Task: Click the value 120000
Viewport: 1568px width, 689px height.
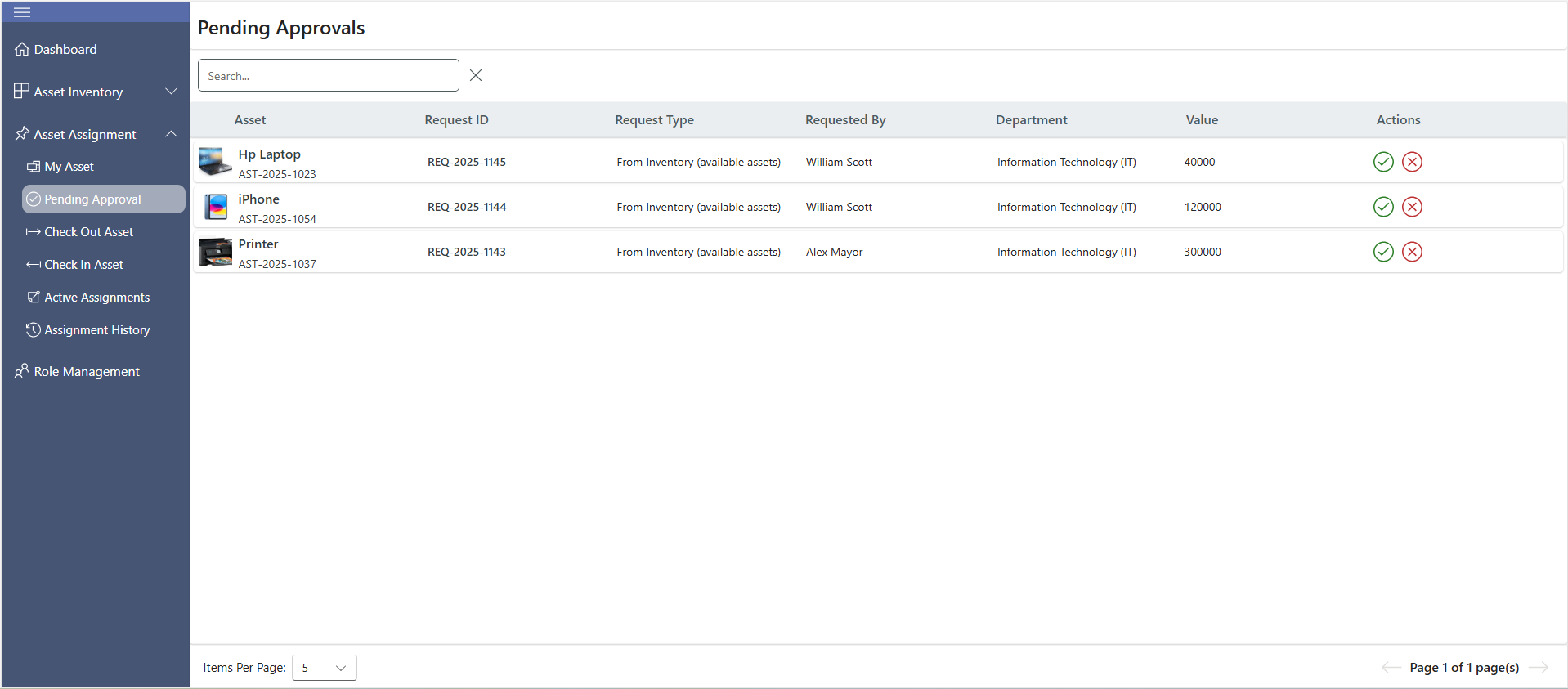Action: click(x=1203, y=207)
